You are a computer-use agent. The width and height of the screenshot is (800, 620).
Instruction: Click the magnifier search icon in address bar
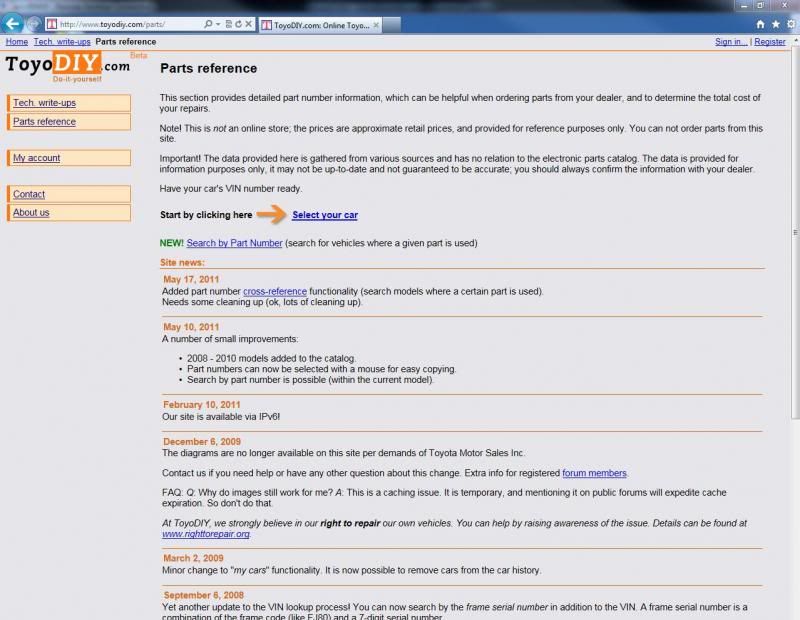tap(208, 24)
